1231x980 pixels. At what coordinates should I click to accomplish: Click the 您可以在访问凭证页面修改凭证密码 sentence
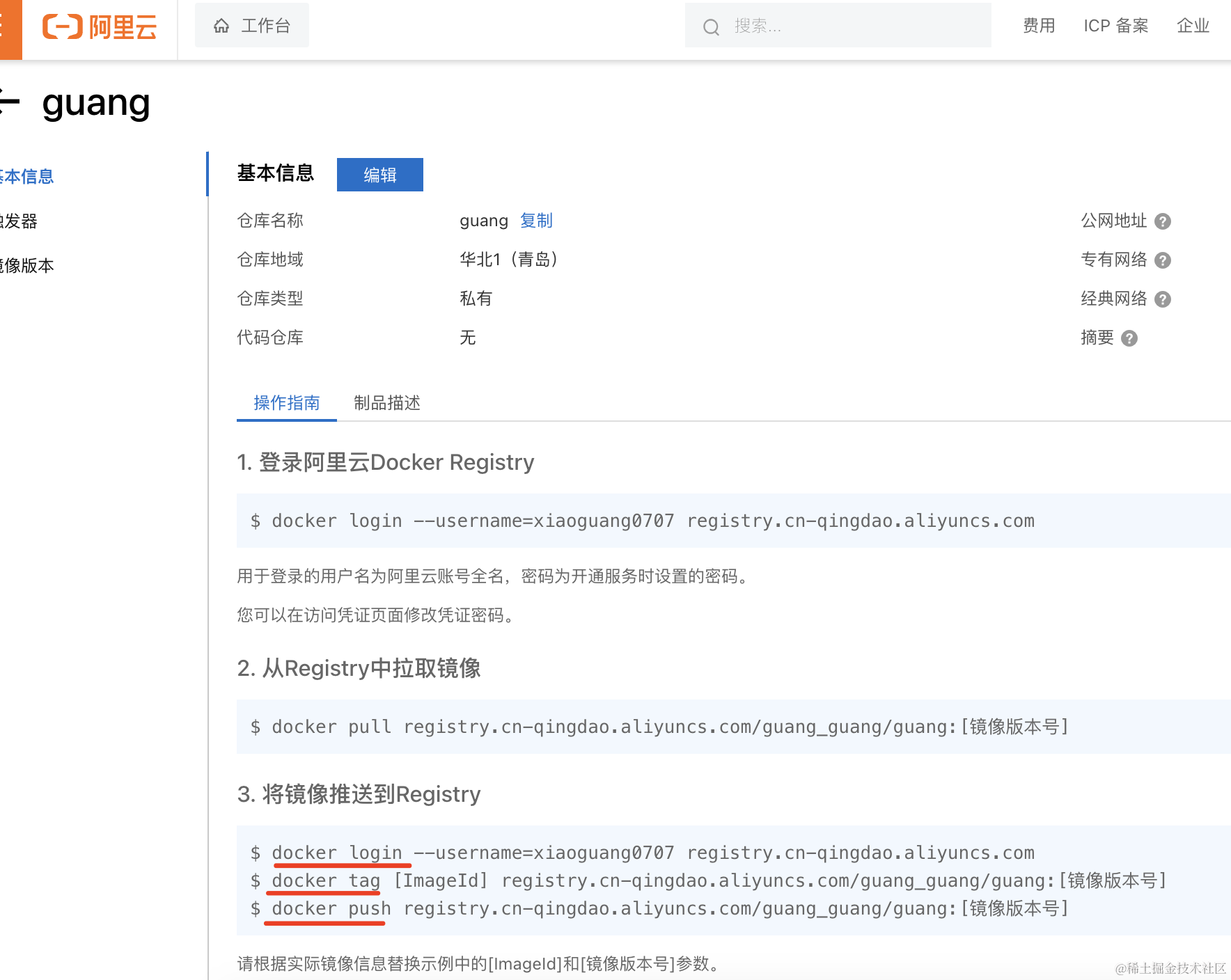point(377,615)
